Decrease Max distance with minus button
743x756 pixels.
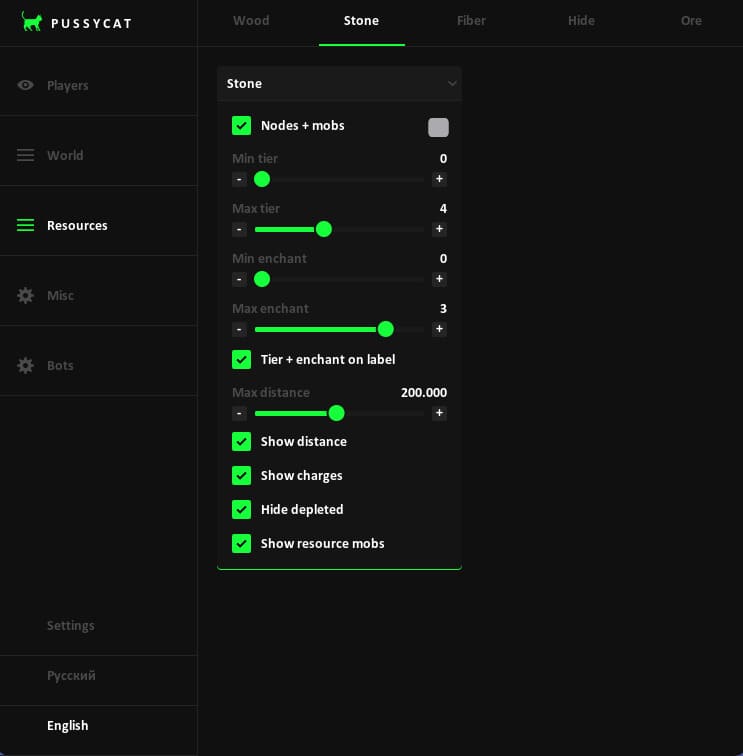tap(239, 413)
